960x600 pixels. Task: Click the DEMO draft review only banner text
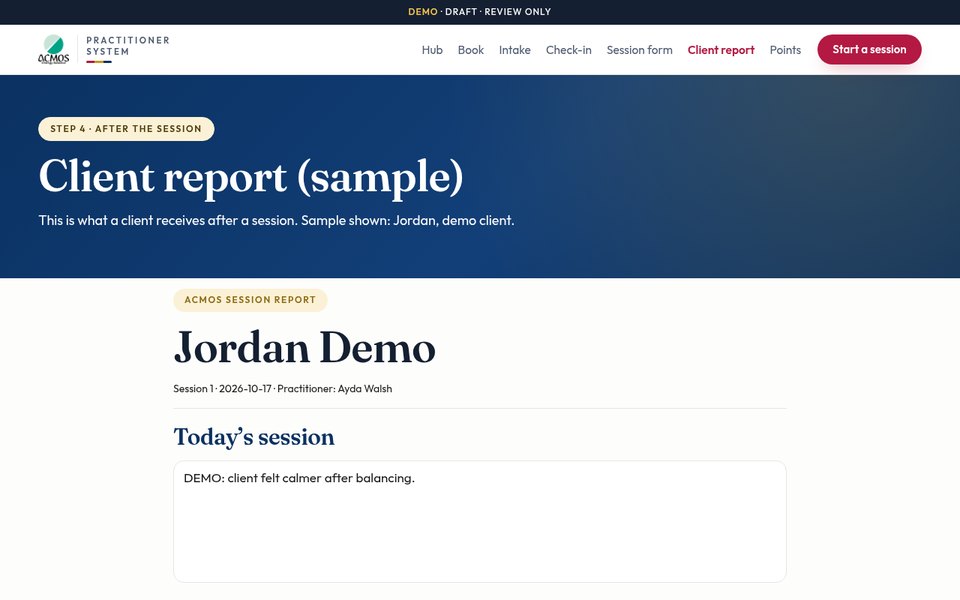479,12
